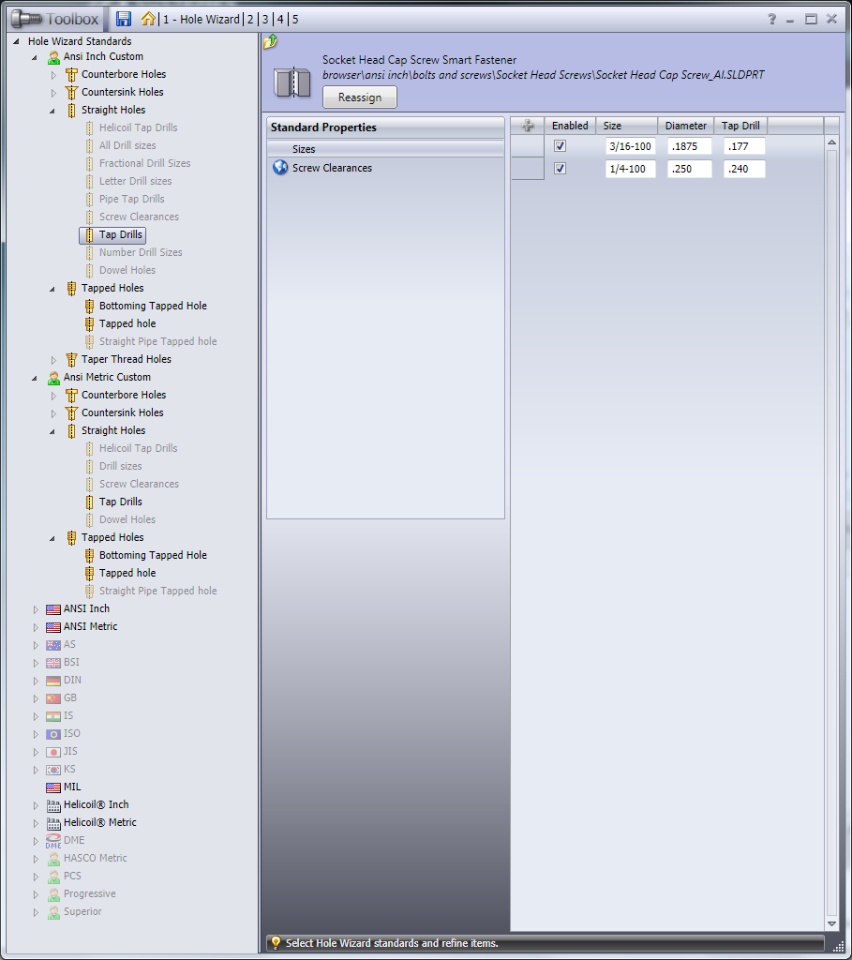
Task: Sort by the Tap Drill column header
Action: tap(741, 126)
